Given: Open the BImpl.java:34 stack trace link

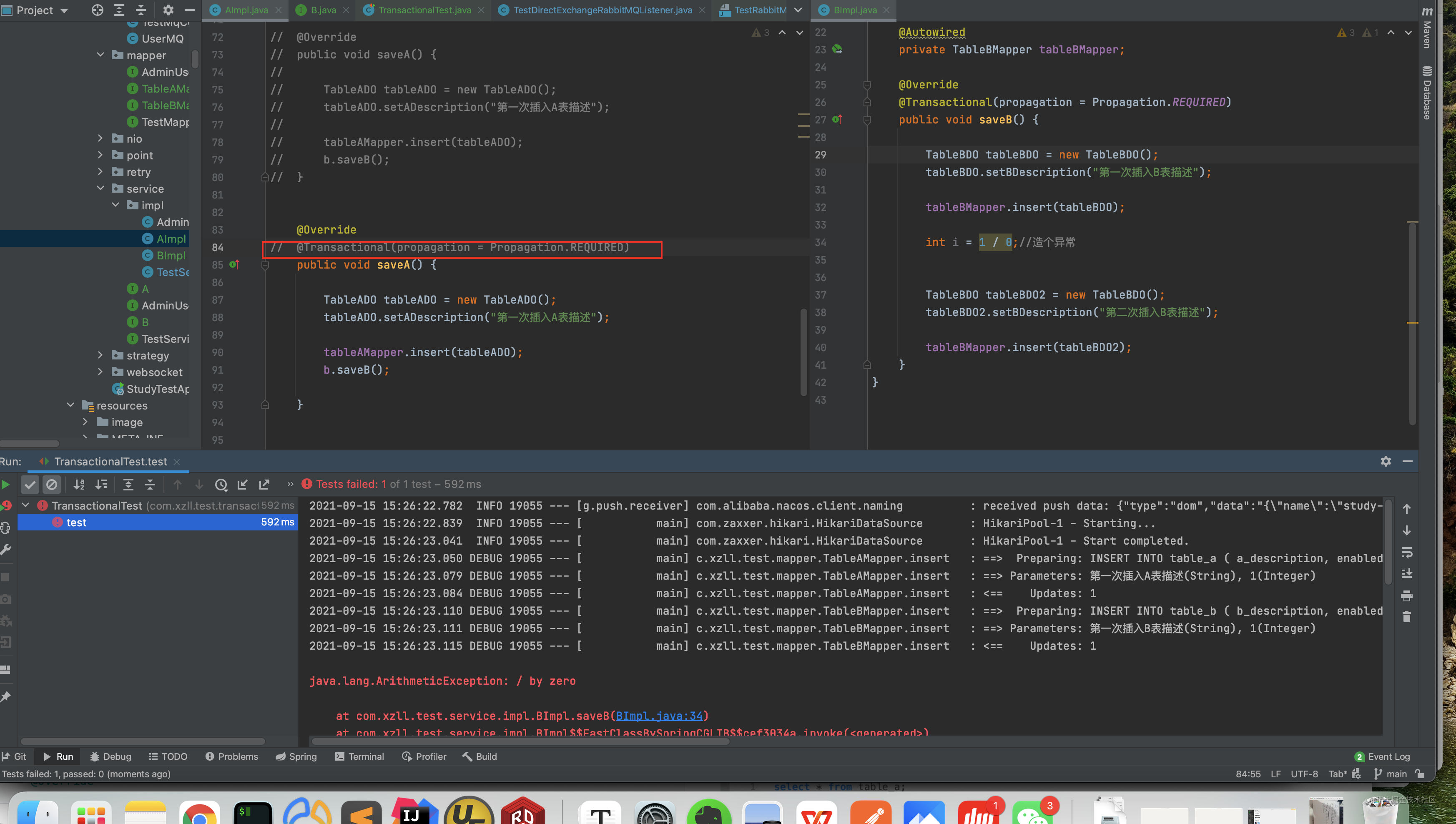Looking at the screenshot, I should click(x=659, y=716).
